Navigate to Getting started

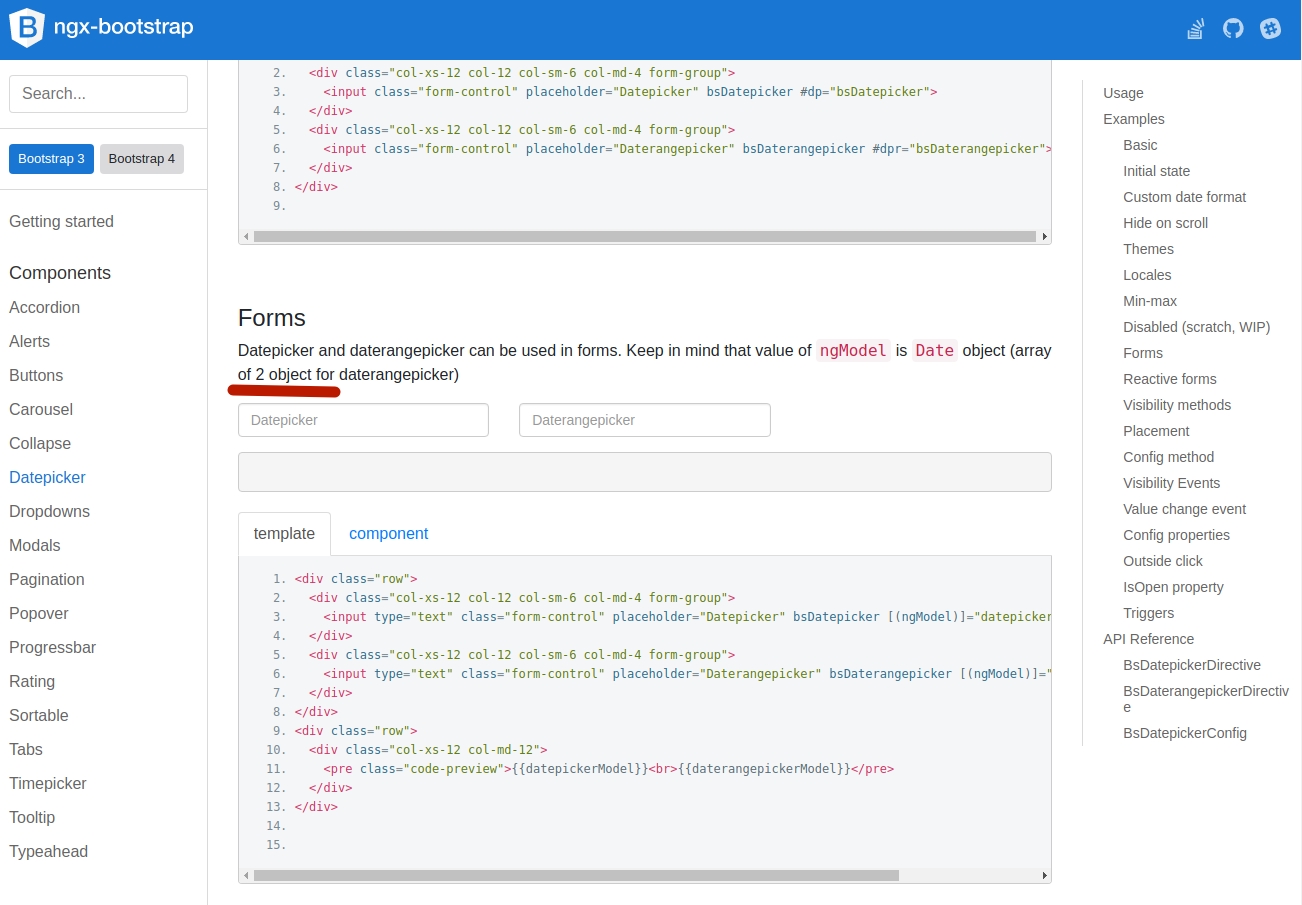61,221
